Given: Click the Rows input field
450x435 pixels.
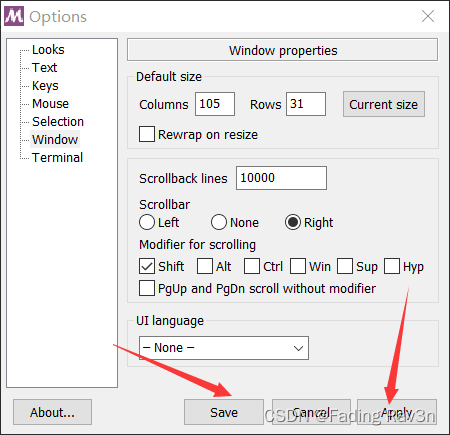Looking at the screenshot, I should click(306, 104).
